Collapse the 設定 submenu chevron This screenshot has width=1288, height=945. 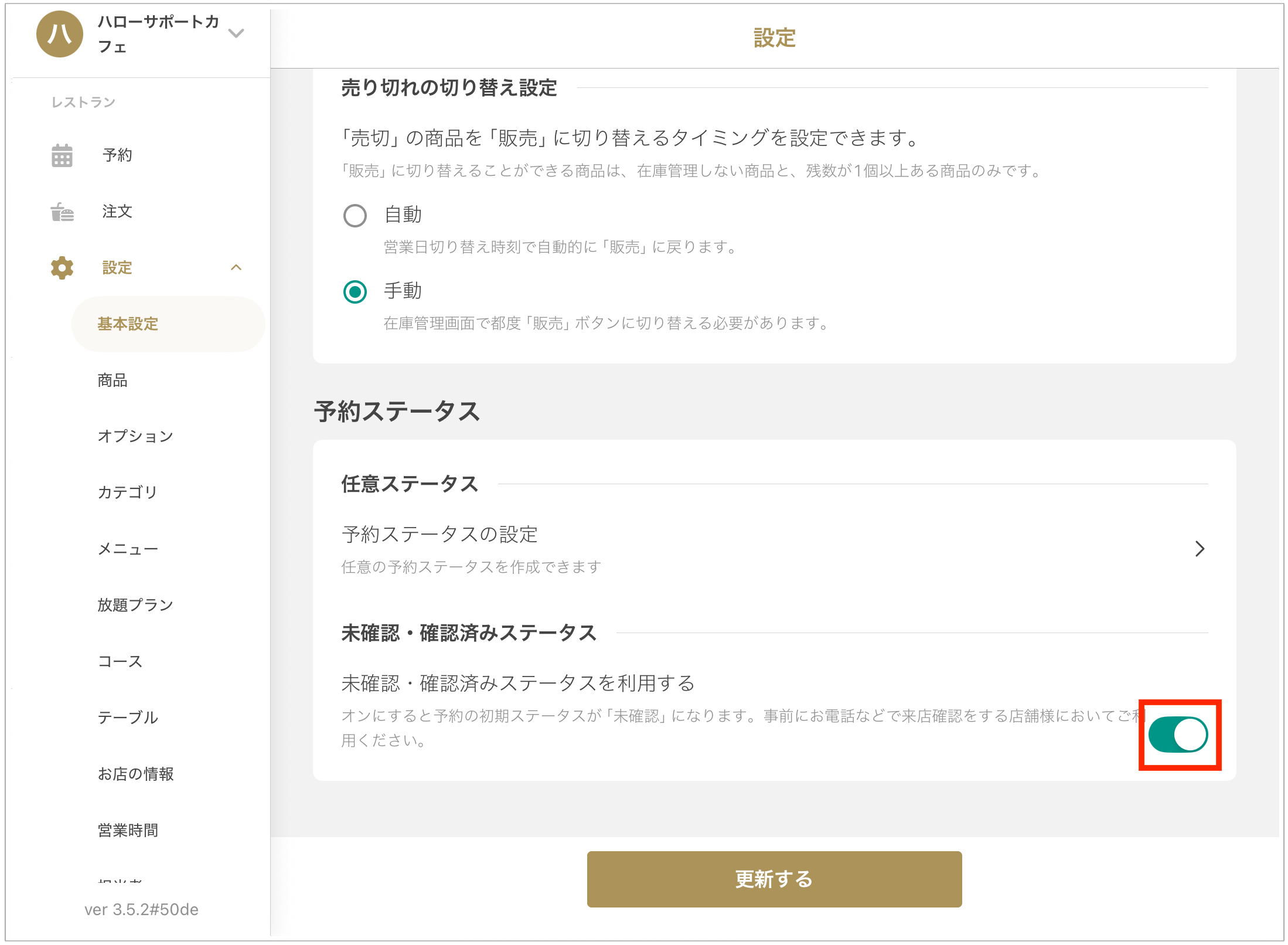pyautogui.click(x=236, y=268)
